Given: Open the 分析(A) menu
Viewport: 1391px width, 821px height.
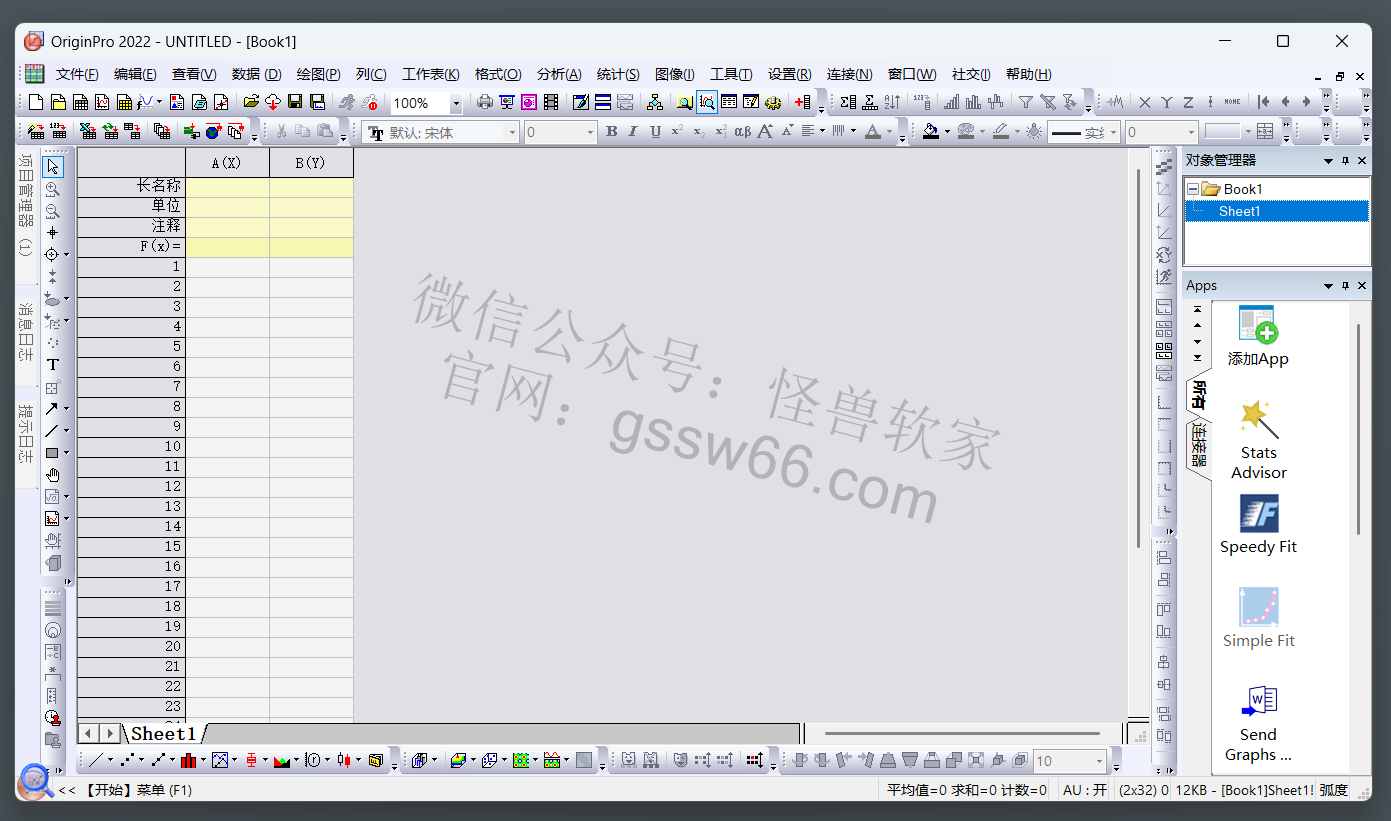Looking at the screenshot, I should pyautogui.click(x=559, y=74).
